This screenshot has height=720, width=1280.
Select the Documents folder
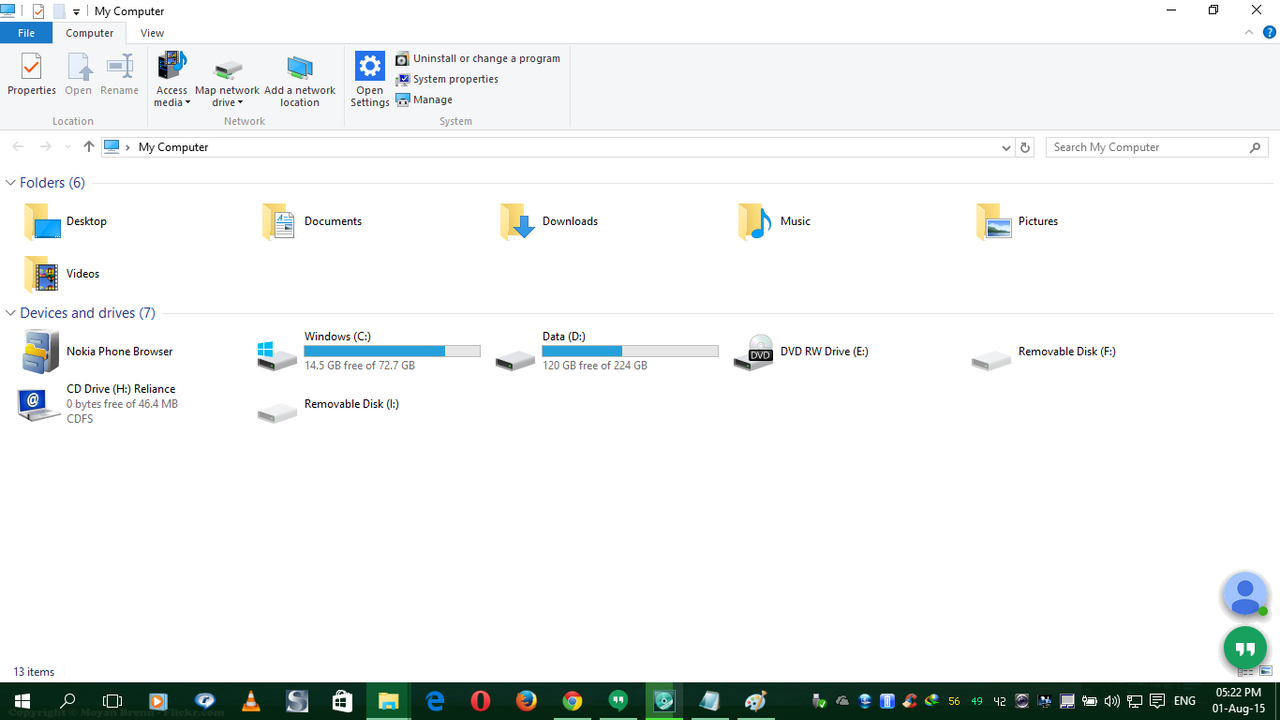[311, 221]
